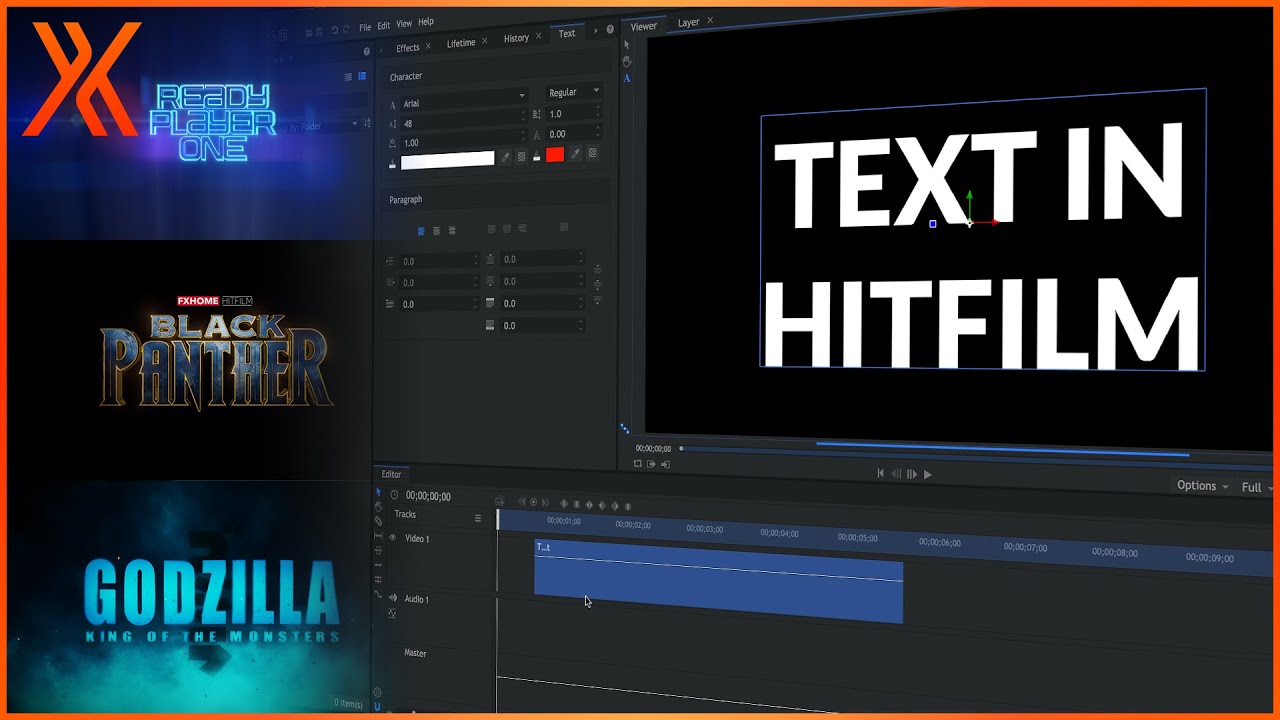The width and height of the screenshot is (1280, 720).
Task: Hide the Video 1 track
Action: pyautogui.click(x=392, y=537)
